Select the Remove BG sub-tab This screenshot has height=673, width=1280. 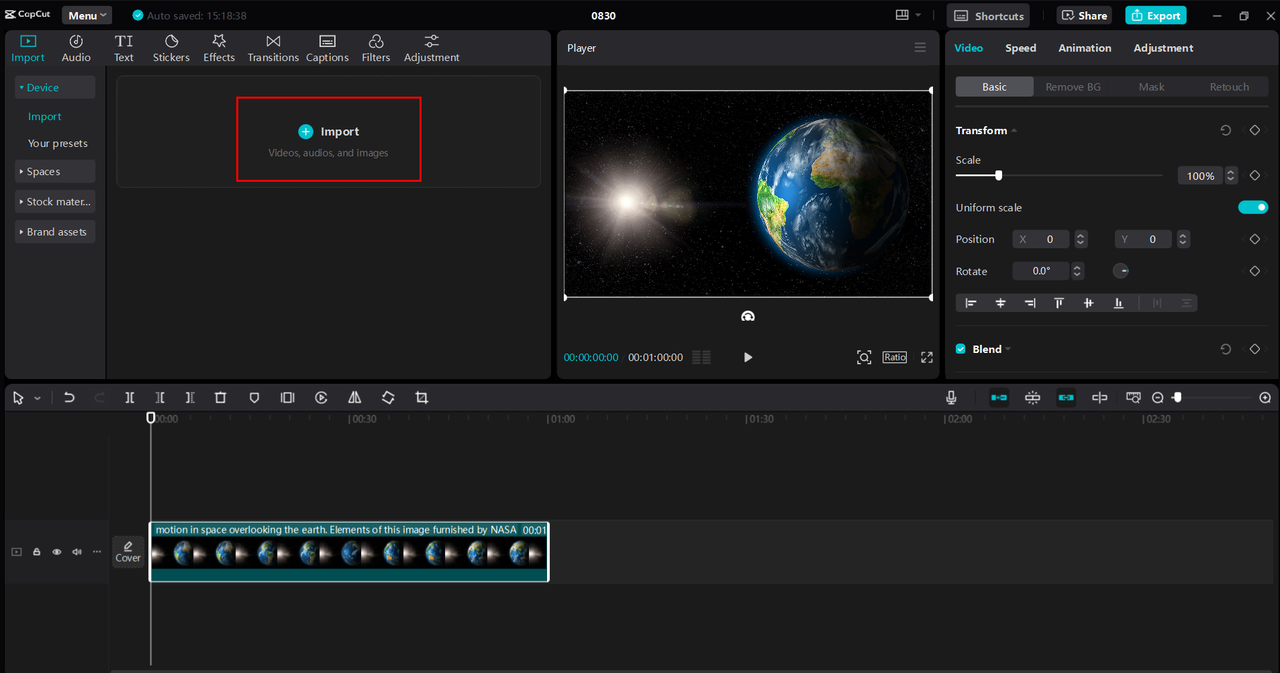pyautogui.click(x=1073, y=87)
